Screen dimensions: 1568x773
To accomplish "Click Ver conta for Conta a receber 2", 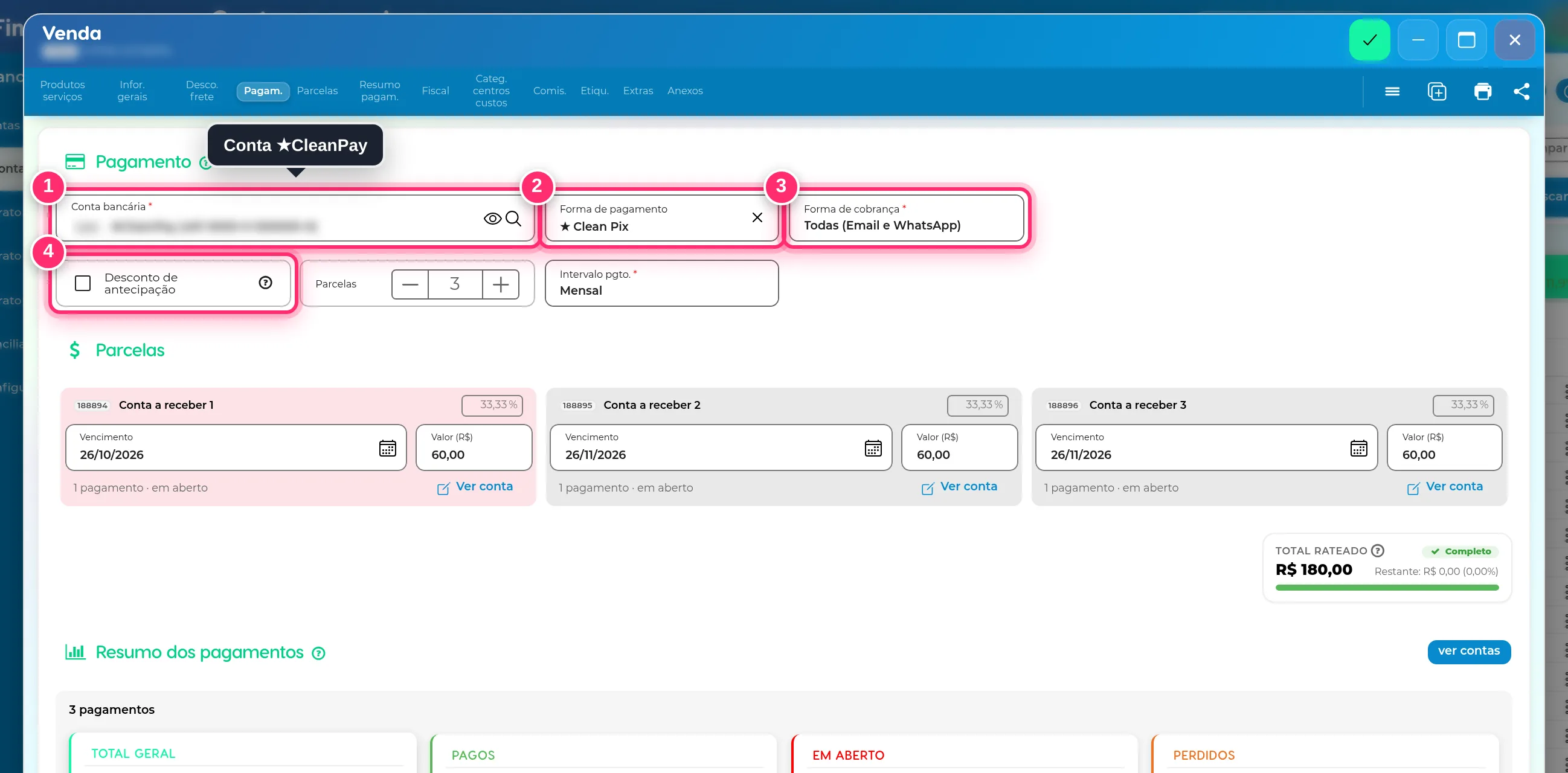I will [x=959, y=487].
